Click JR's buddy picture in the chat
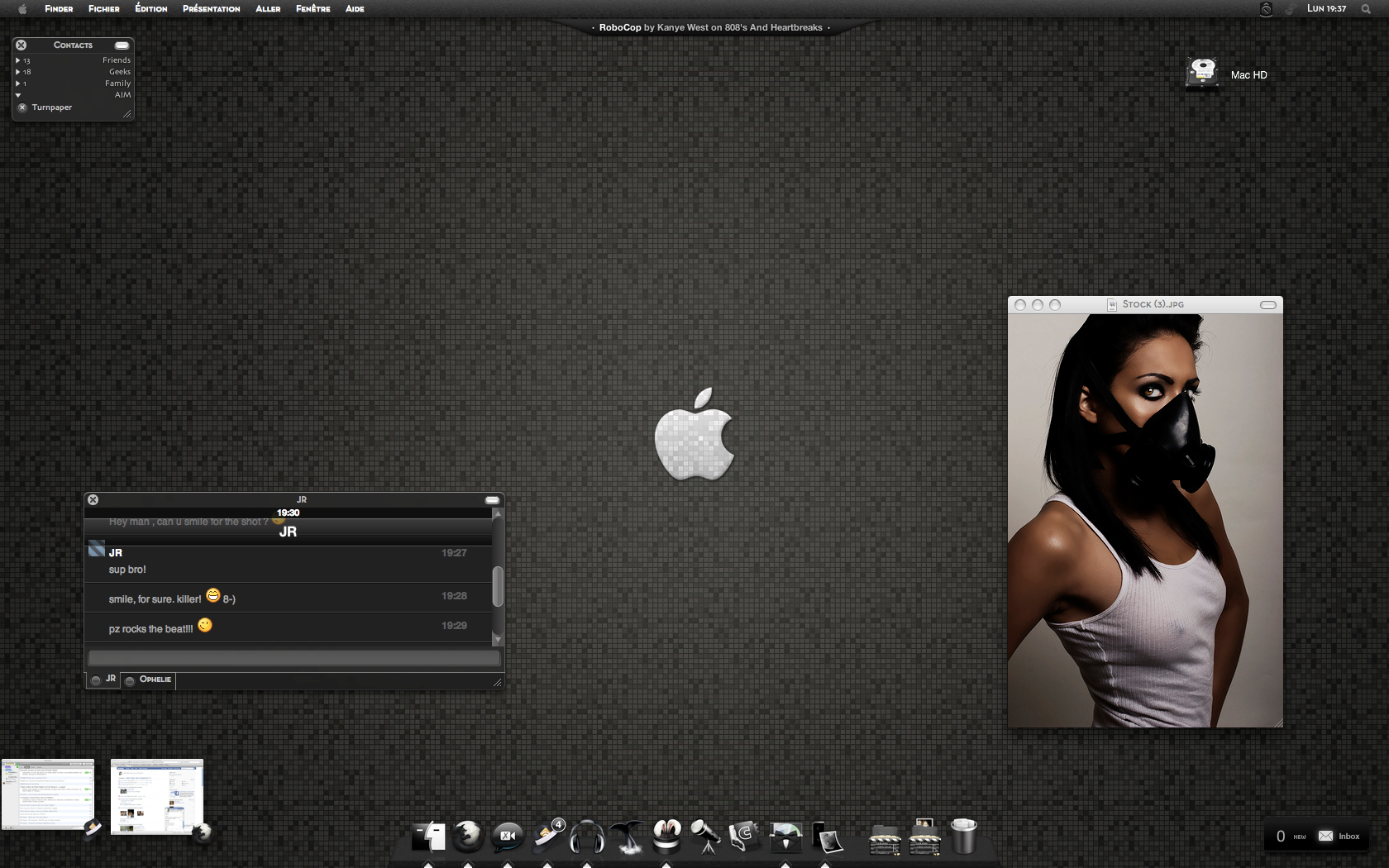 (97, 549)
